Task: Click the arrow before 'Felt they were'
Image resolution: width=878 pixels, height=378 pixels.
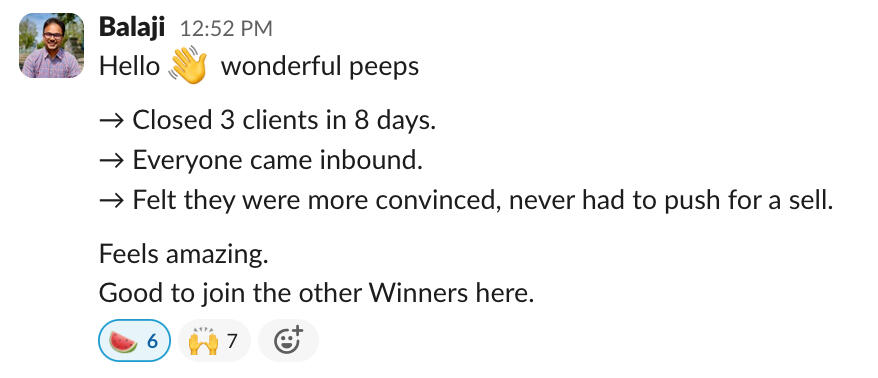Action: (111, 200)
